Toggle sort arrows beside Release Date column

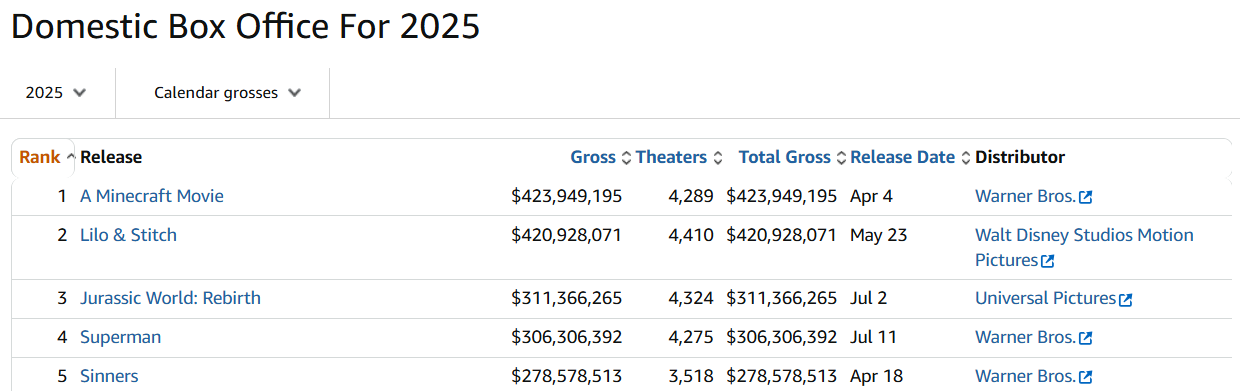click(x=965, y=158)
